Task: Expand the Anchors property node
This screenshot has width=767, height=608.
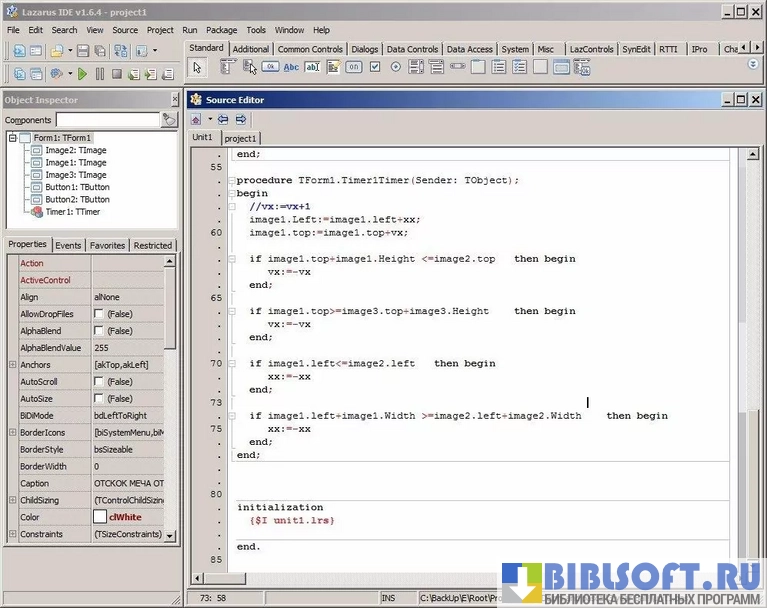Action: coord(12,365)
